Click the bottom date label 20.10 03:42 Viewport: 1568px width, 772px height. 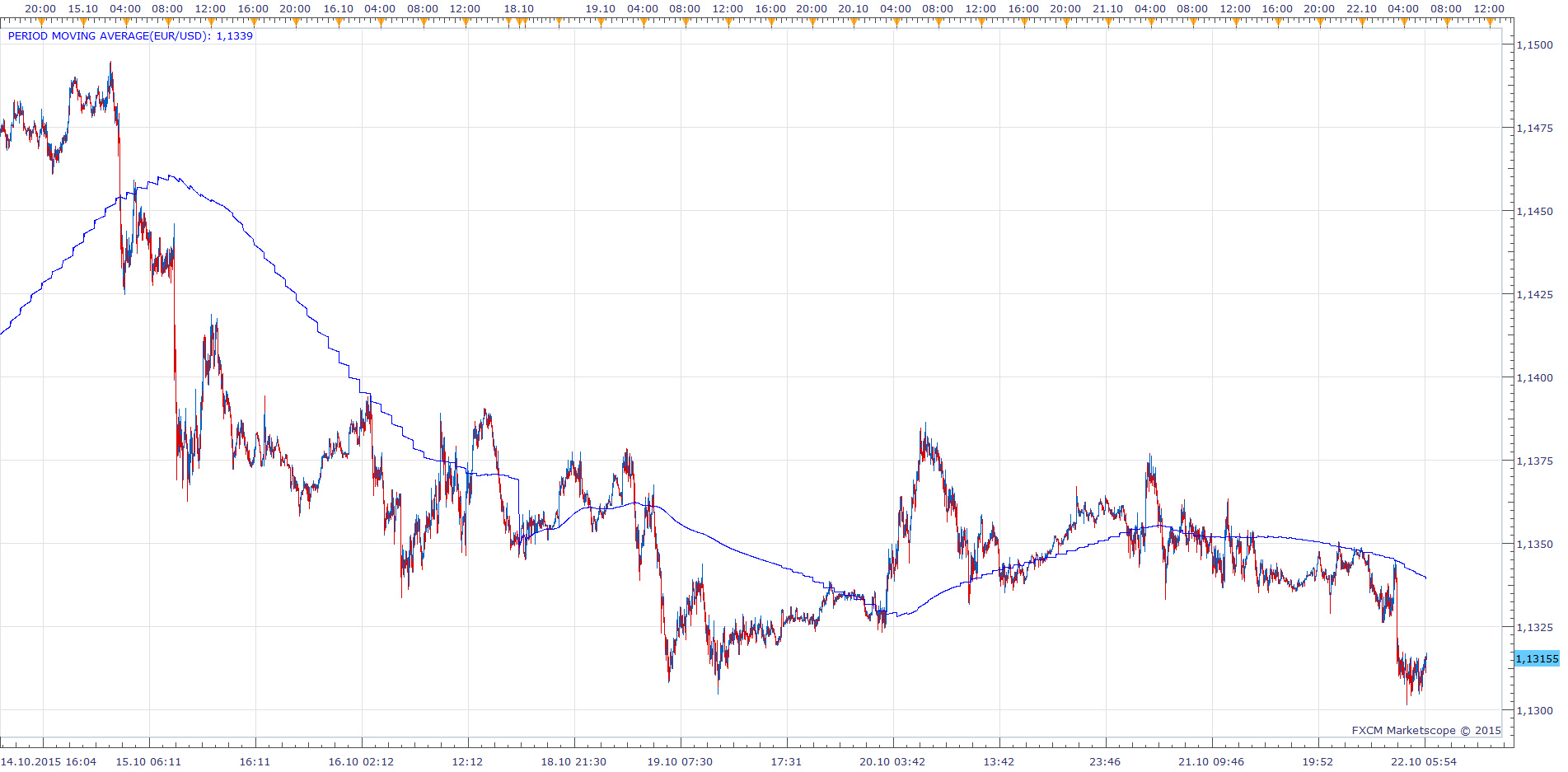(892, 761)
